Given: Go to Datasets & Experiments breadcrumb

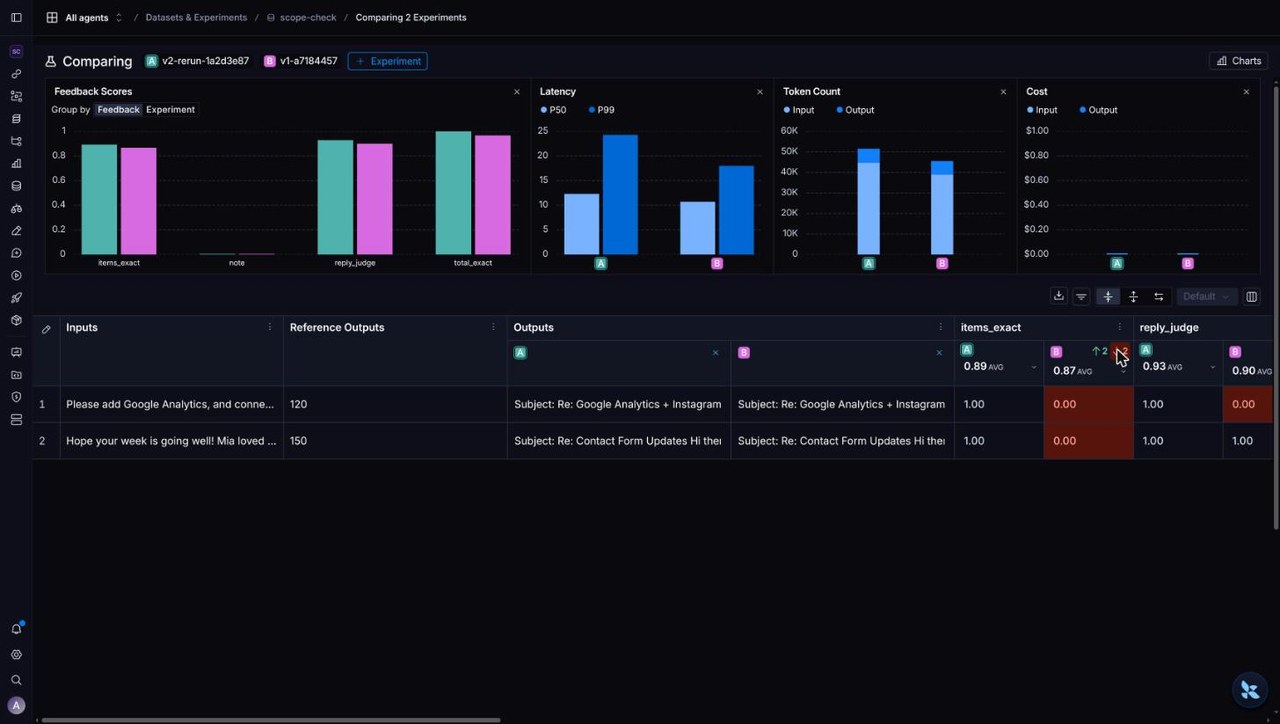Looking at the screenshot, I should click(x=196, y=17).
